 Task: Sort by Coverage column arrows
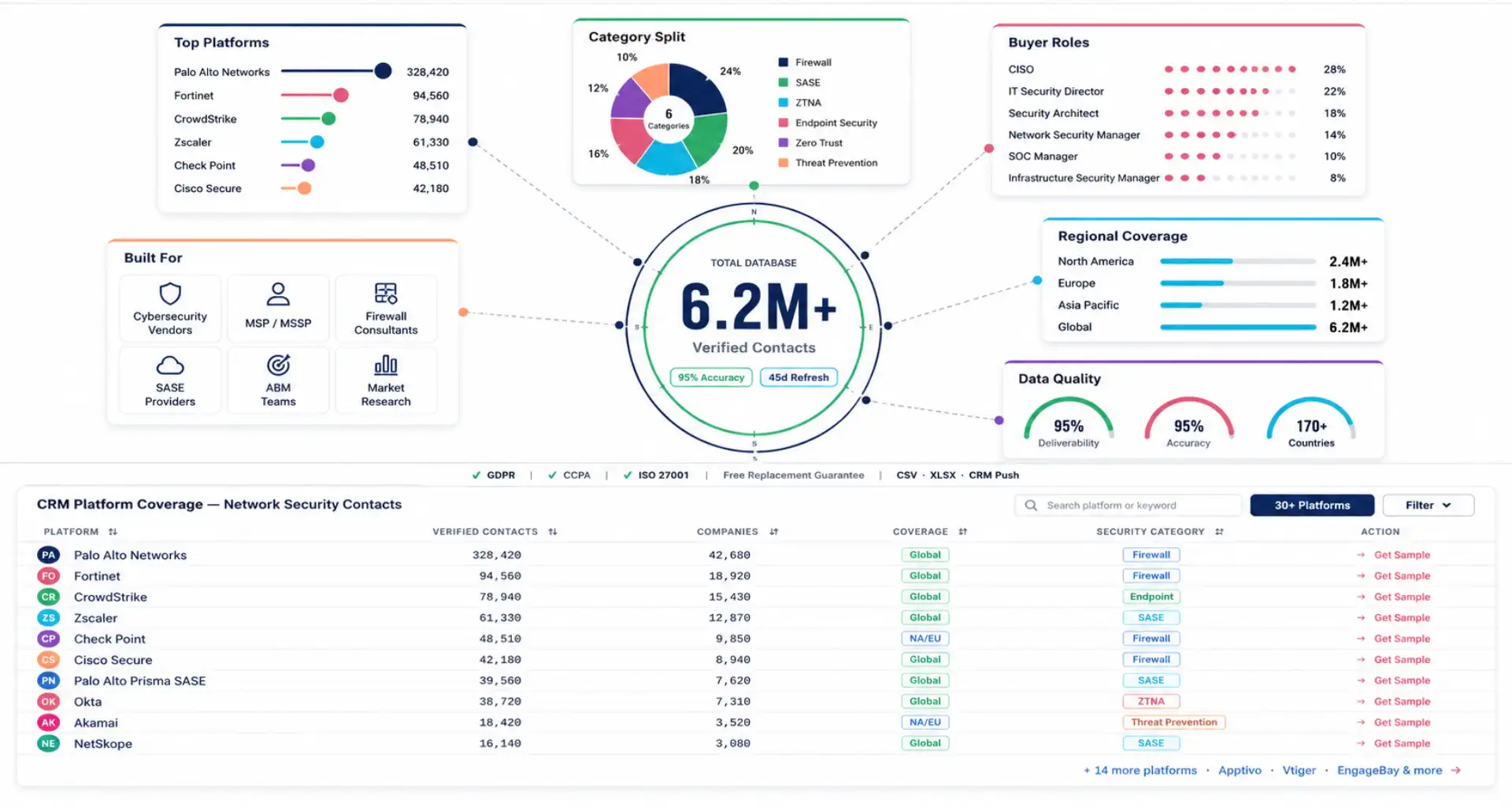click(x=963, y=532)
